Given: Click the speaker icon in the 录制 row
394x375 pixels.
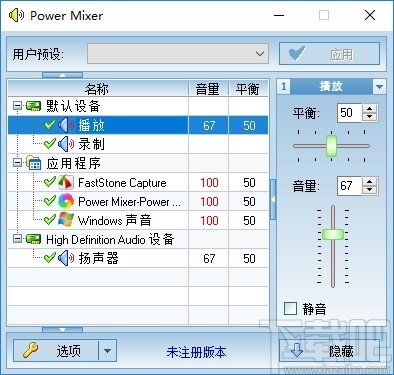Looking at the screenshot, I should click(x=66, y=144).
